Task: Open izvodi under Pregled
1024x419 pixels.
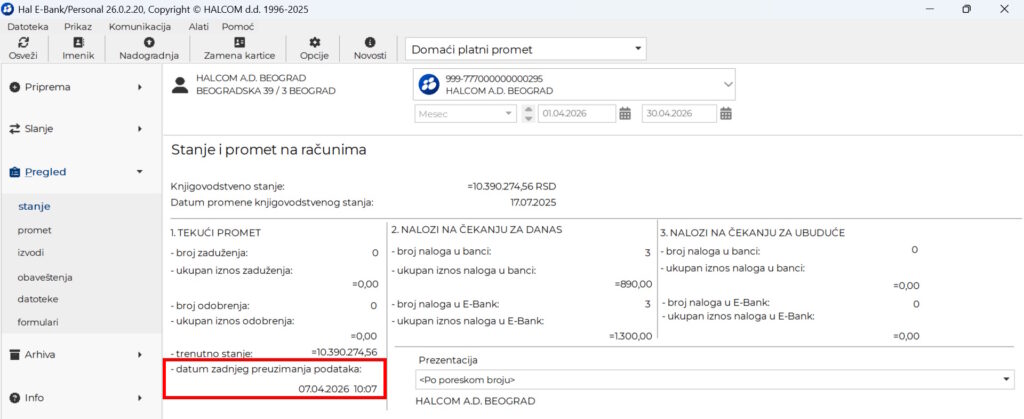Action: tap(31, 253)
